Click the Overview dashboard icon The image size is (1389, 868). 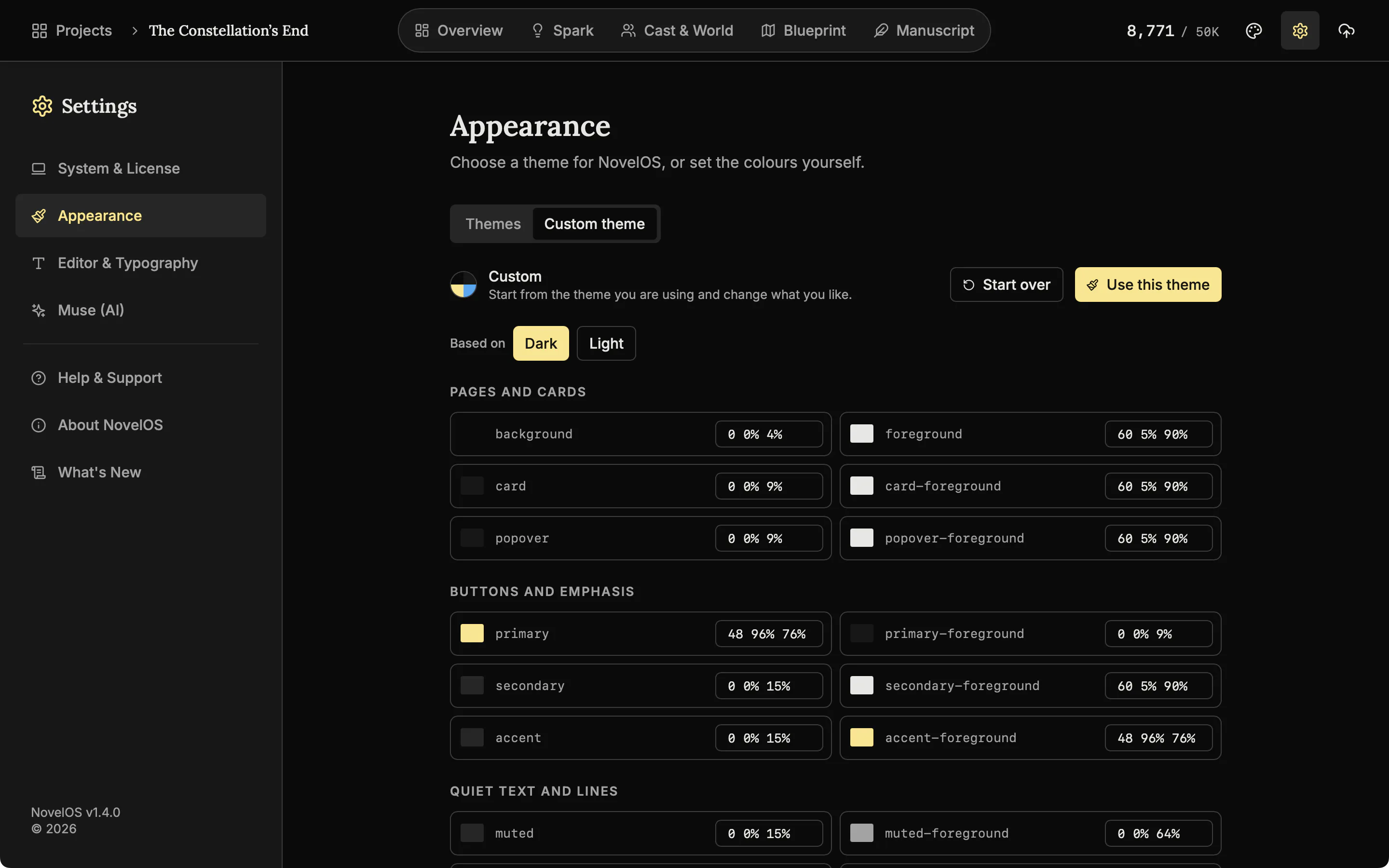422,30
